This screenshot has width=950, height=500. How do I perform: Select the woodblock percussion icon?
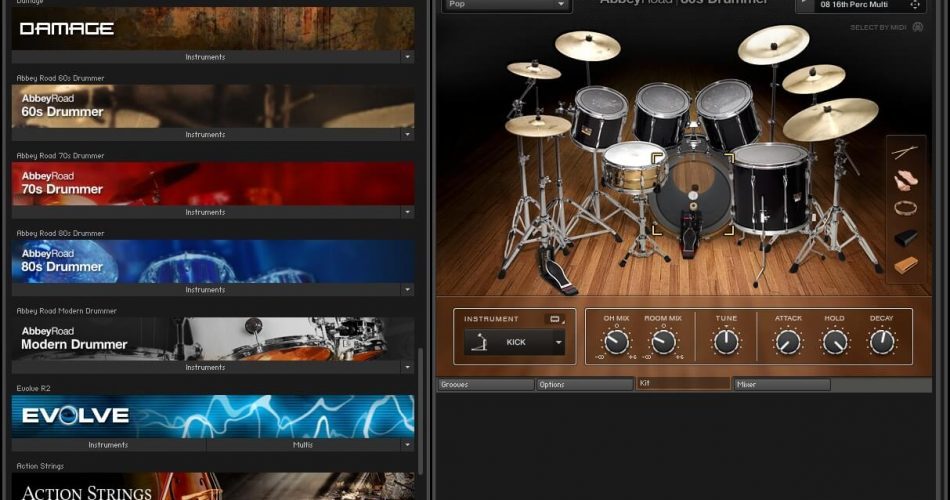(x=906, y=265)
